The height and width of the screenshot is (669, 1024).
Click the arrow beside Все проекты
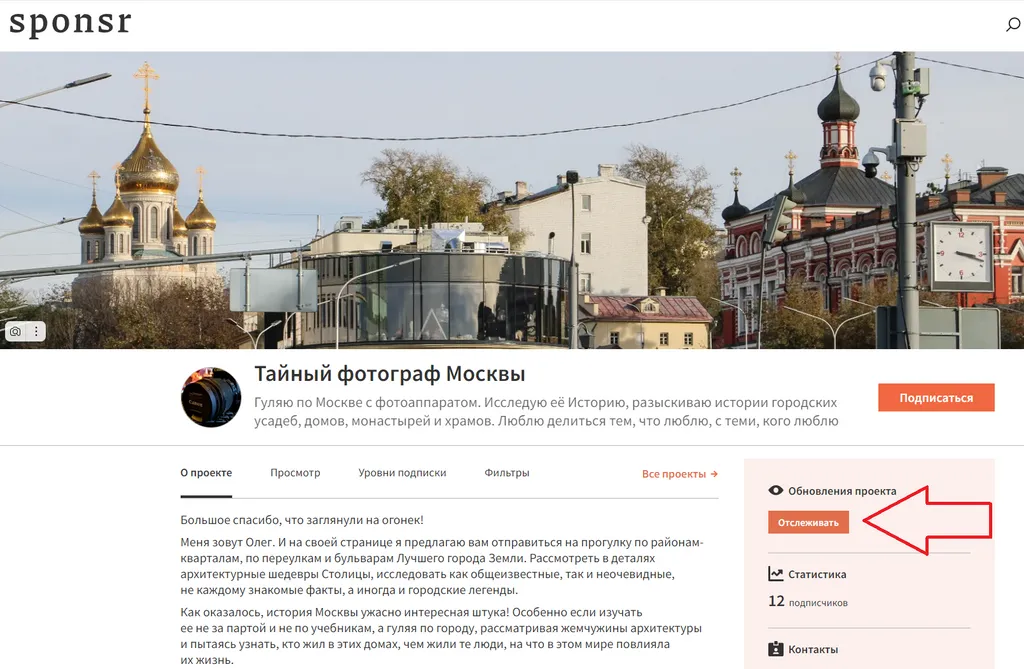[x=714, y=474]
